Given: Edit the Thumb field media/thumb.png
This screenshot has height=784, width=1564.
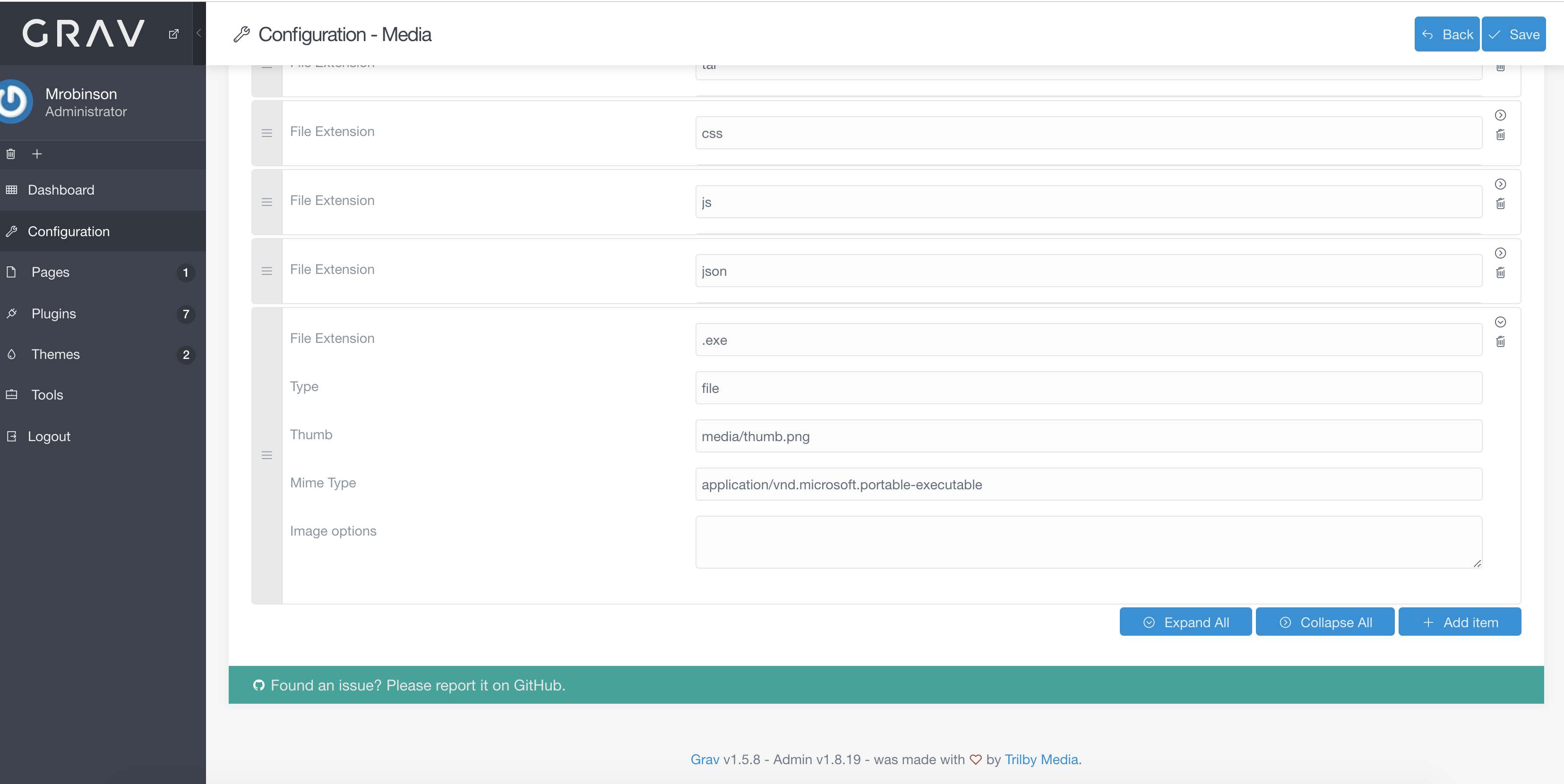Looking at the screenshot, I should [x=1088, y=436].
